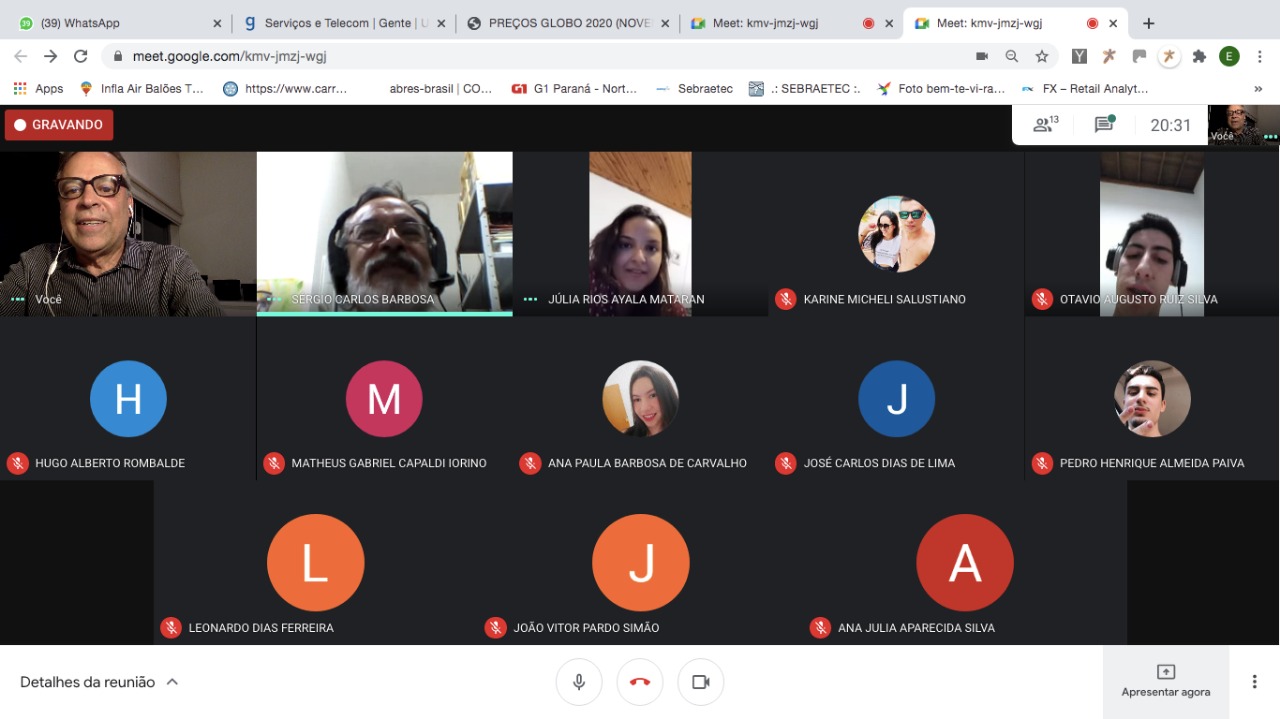Open the participants list icon
Viewport: 1280px width, 719px height.
tap(1045, 125)
